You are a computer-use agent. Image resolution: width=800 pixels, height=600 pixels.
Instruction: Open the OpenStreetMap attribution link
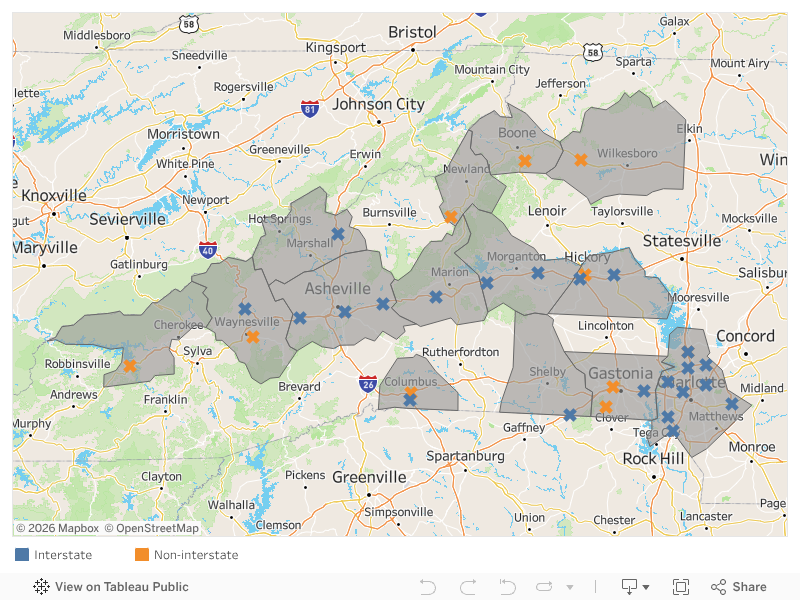point(151,528)
